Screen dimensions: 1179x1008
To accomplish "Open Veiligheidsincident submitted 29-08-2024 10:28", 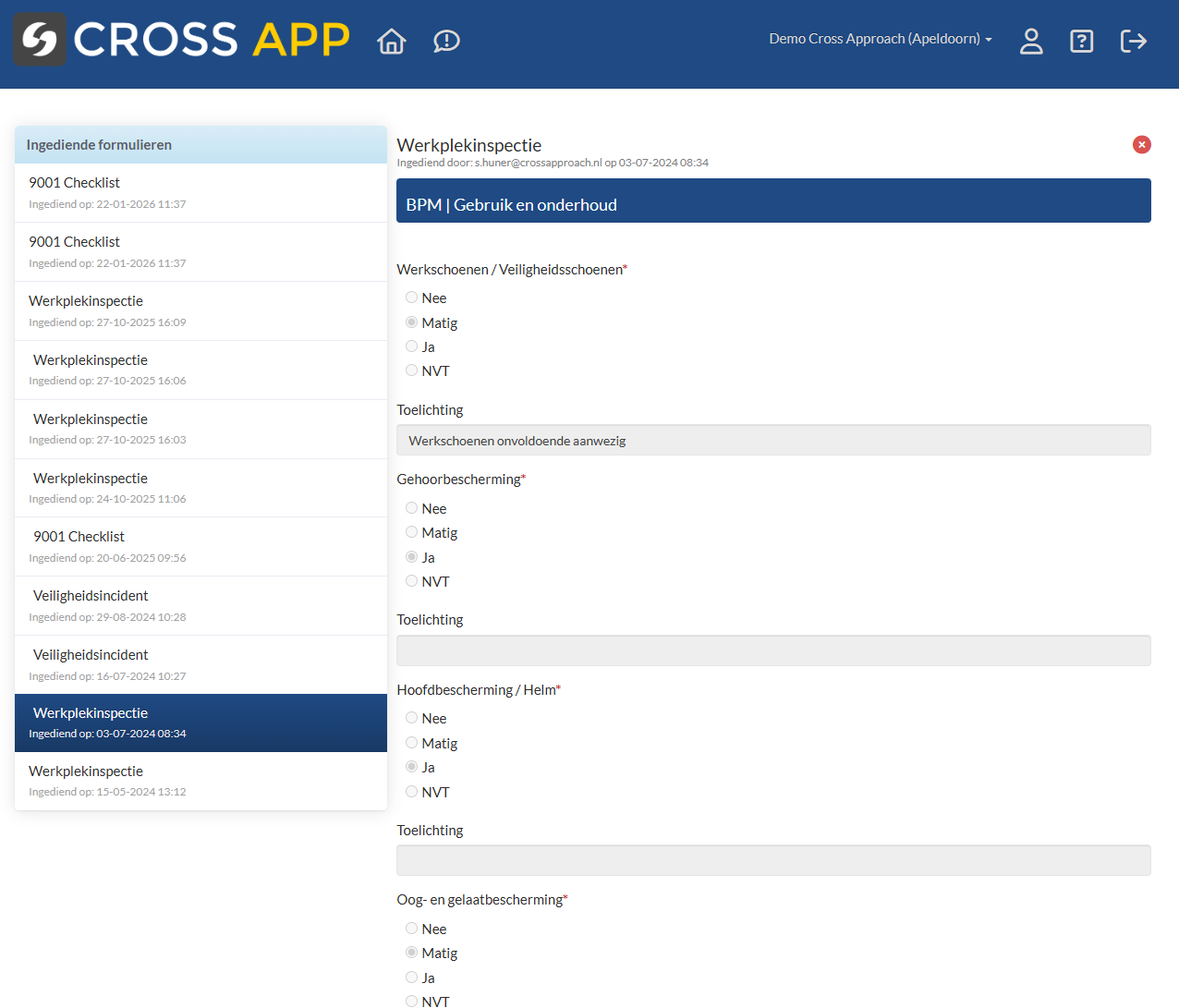I will [x=201, y=605].
